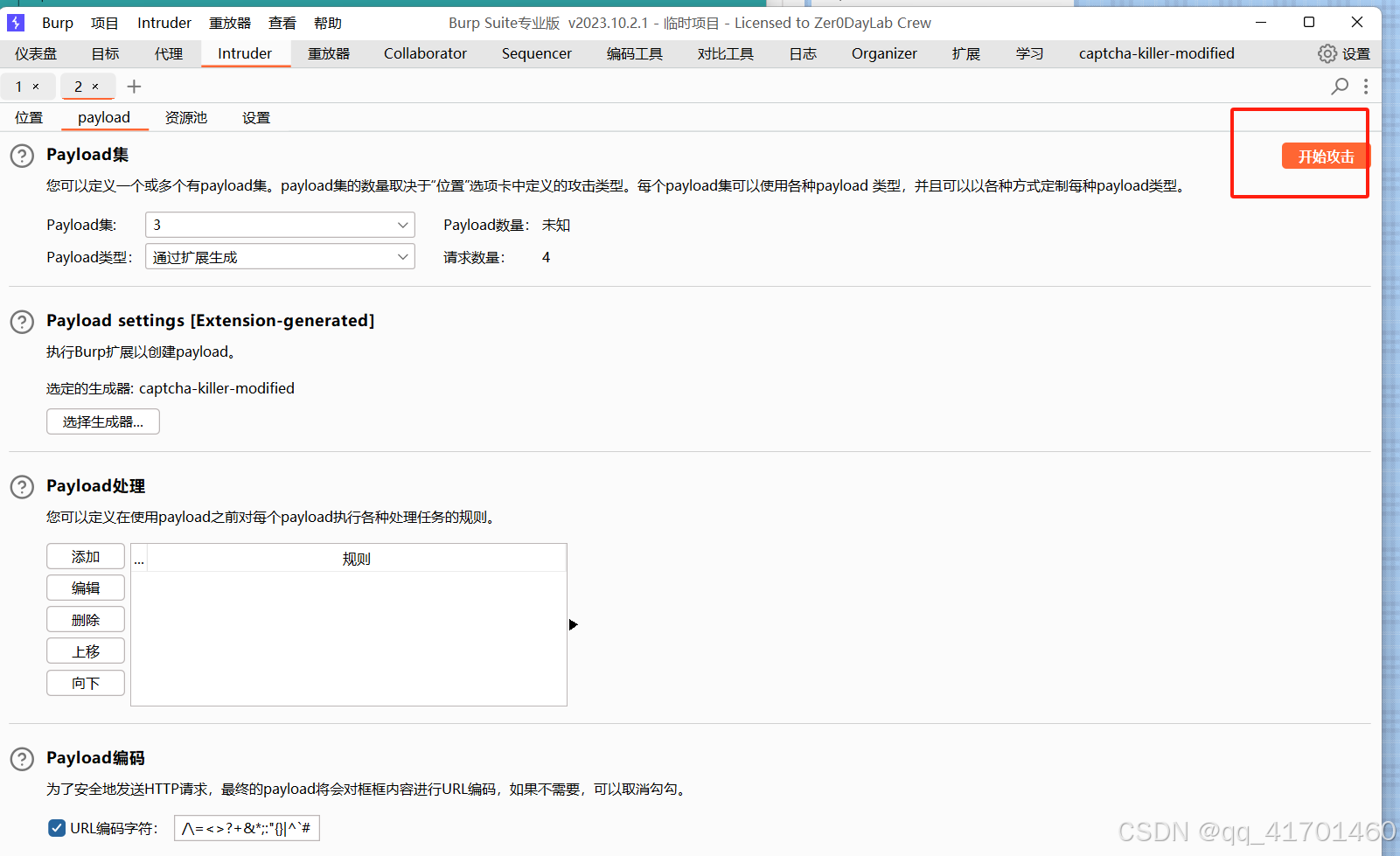Switch to 重放器 main tab

pyautogui.click(x=329, y=54)
